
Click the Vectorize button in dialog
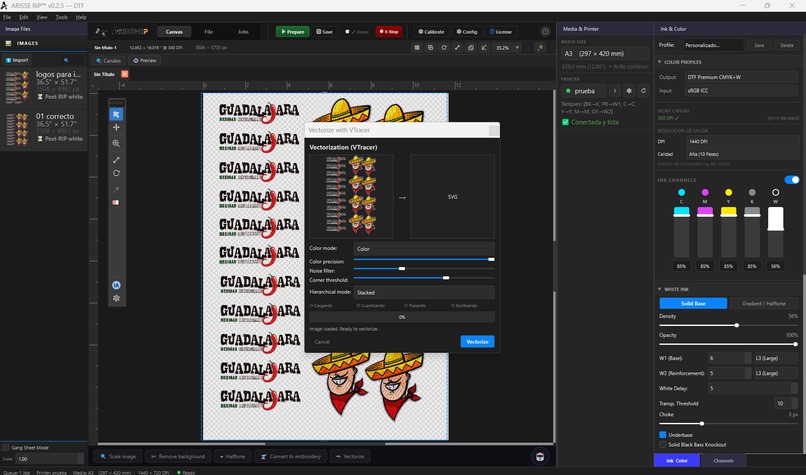click(477, 342)
